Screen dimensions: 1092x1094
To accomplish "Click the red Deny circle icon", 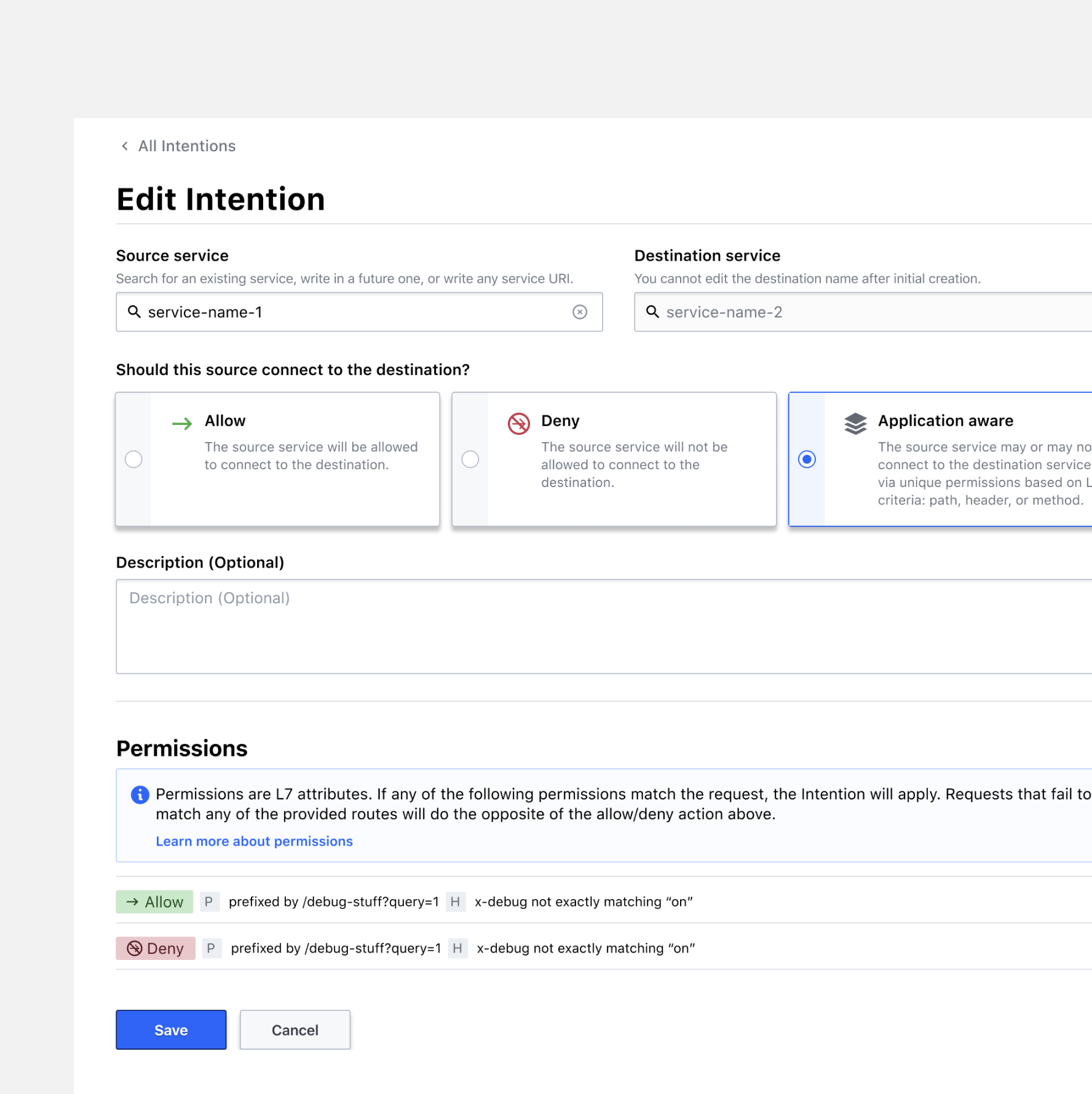I will (518, 423).
